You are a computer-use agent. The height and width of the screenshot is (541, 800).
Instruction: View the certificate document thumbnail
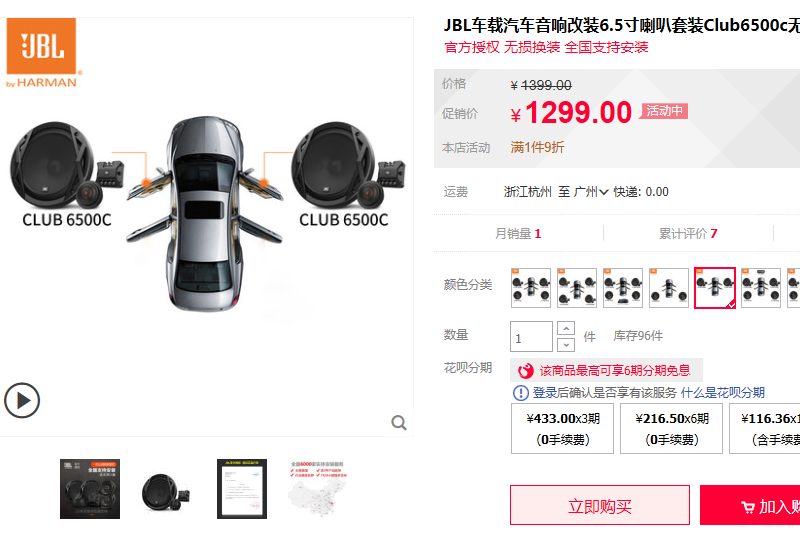click(242, 489)
